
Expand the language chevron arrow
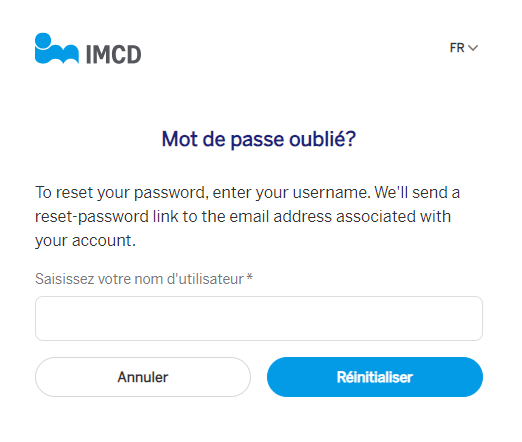[x=473, y=48]
